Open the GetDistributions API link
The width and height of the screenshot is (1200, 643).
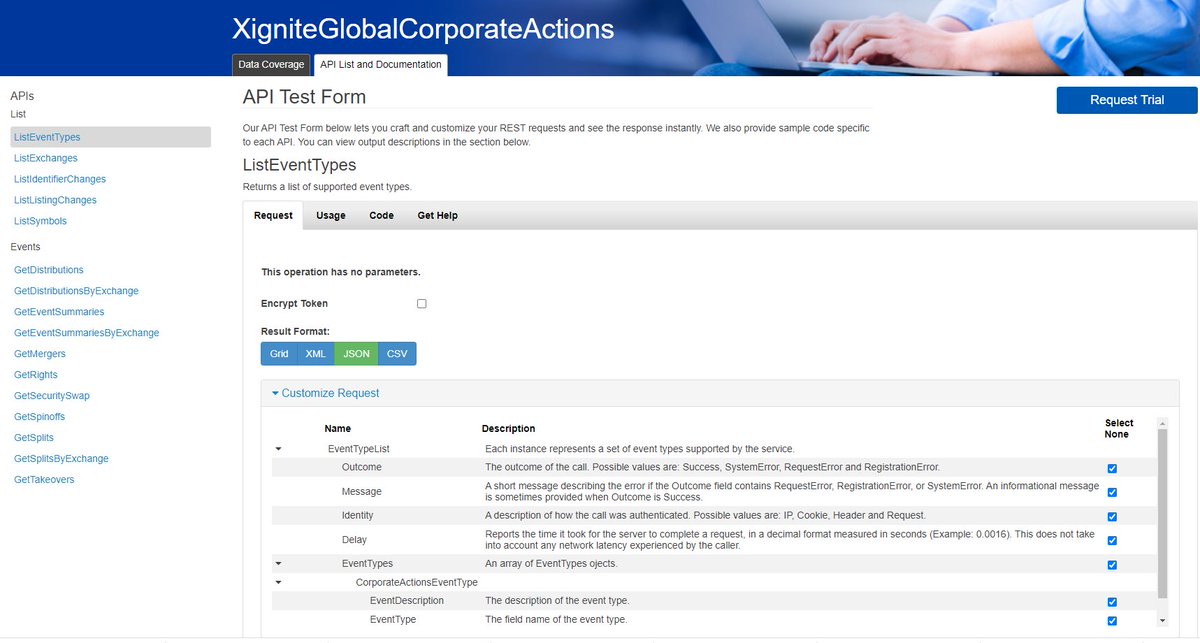tap(49, 270)
